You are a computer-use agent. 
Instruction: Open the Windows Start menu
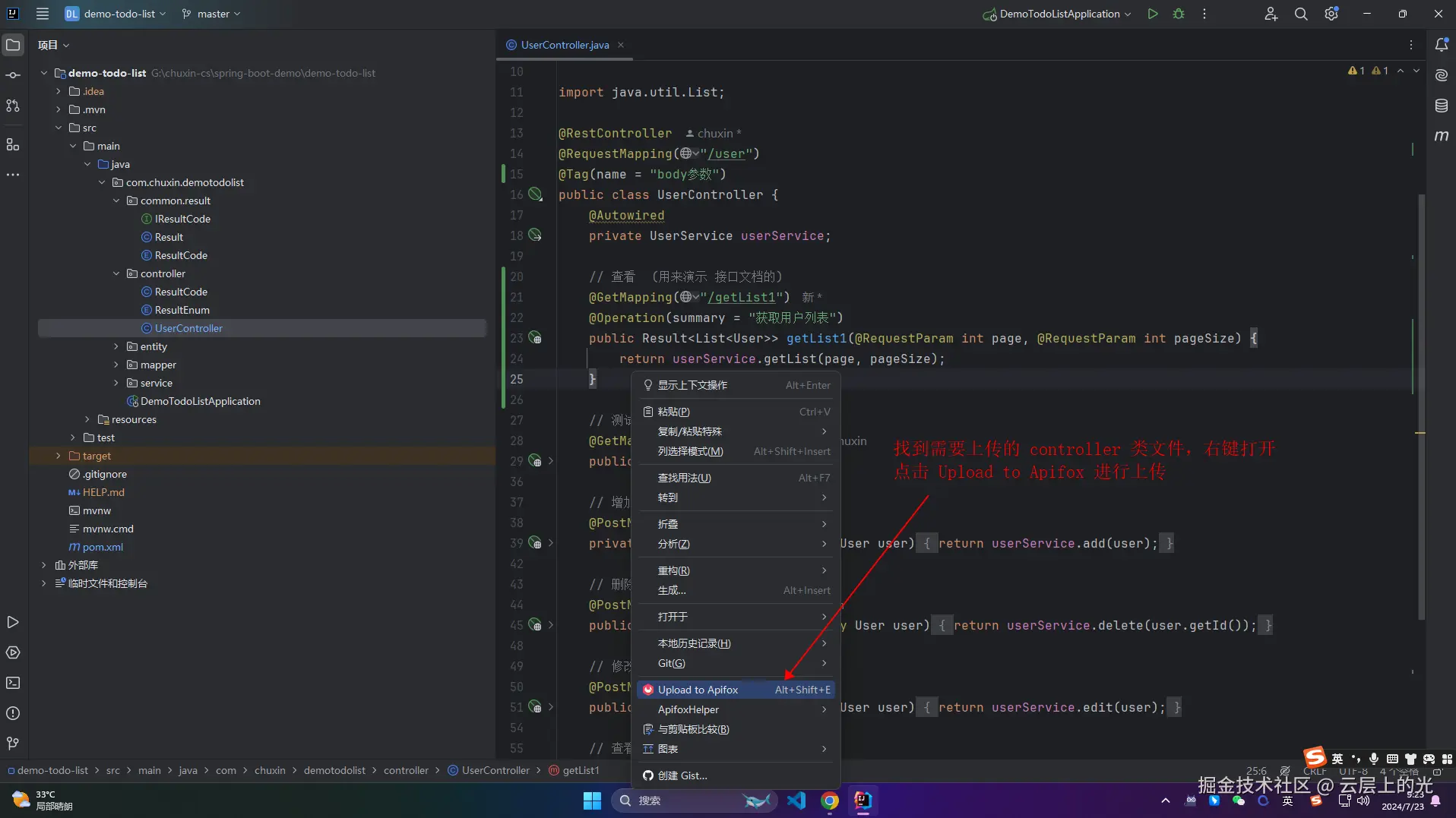point(592,801)
